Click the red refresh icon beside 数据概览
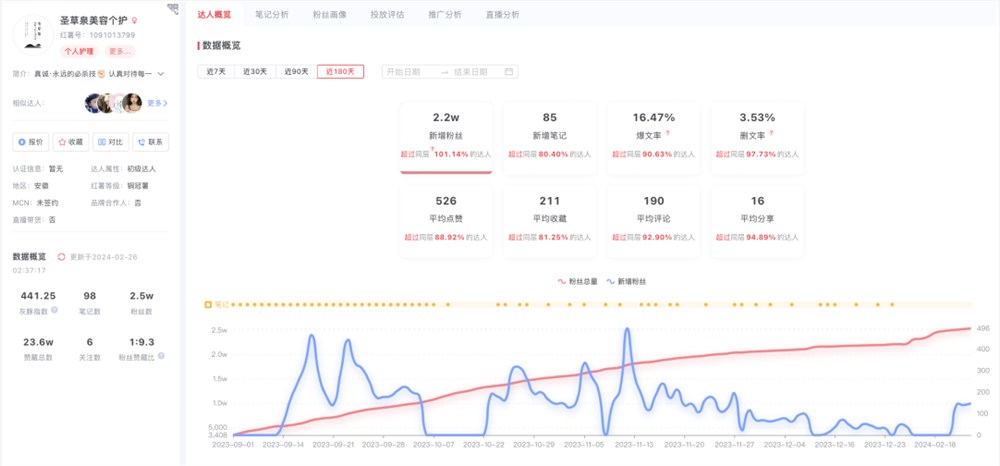The height and width of the screenshot is (466, 1000). [62, 257]
